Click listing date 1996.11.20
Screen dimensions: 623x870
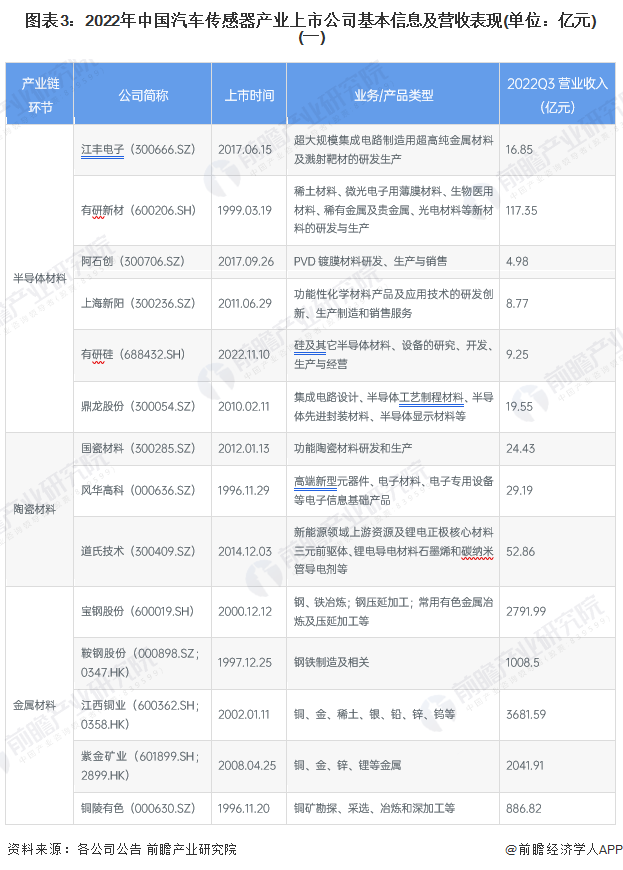point(244,808)
